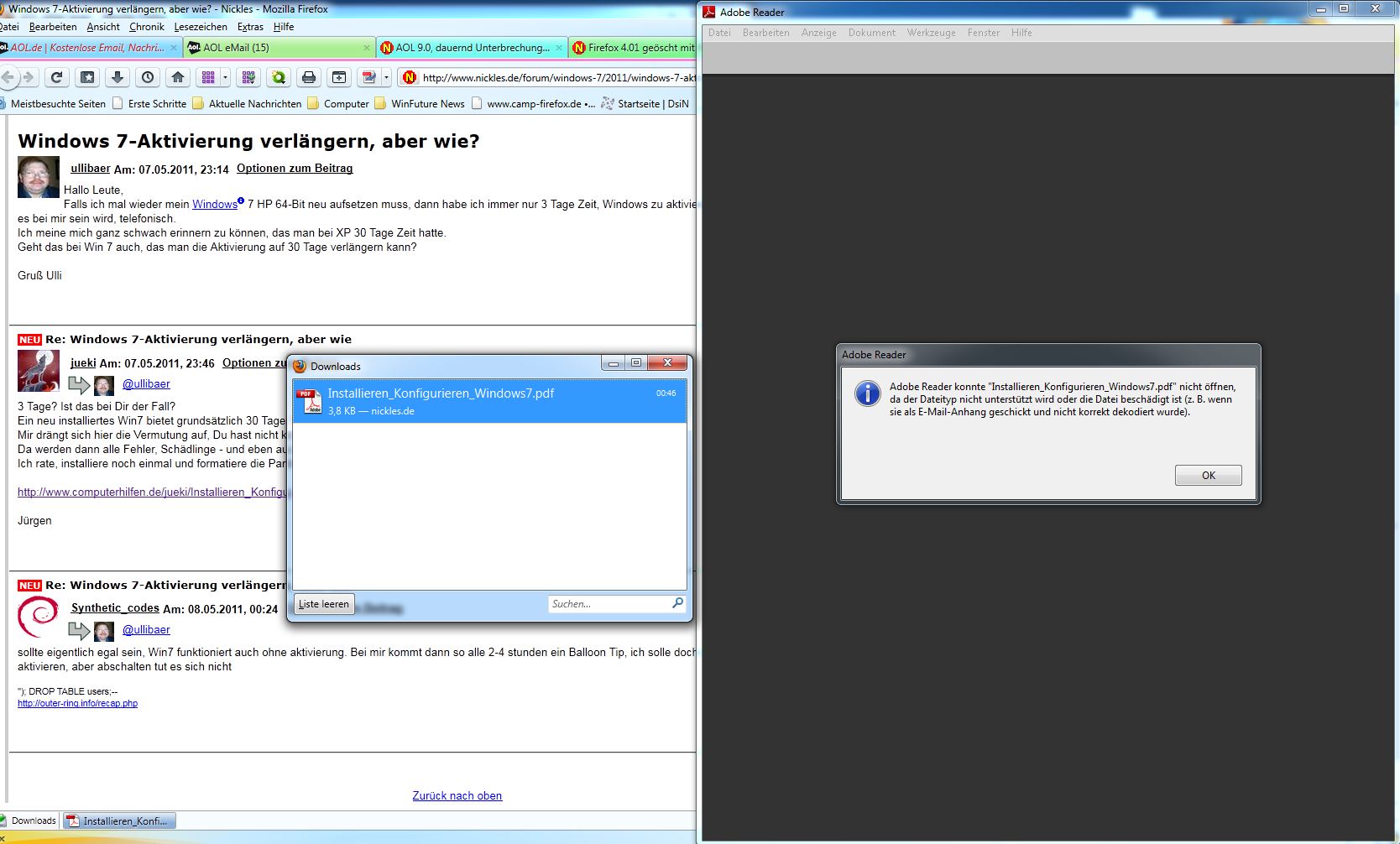Open the Meistbesuchte Seiten bookmark
This screenshot has height=844, width=1400.
click(x=53, y=104)
